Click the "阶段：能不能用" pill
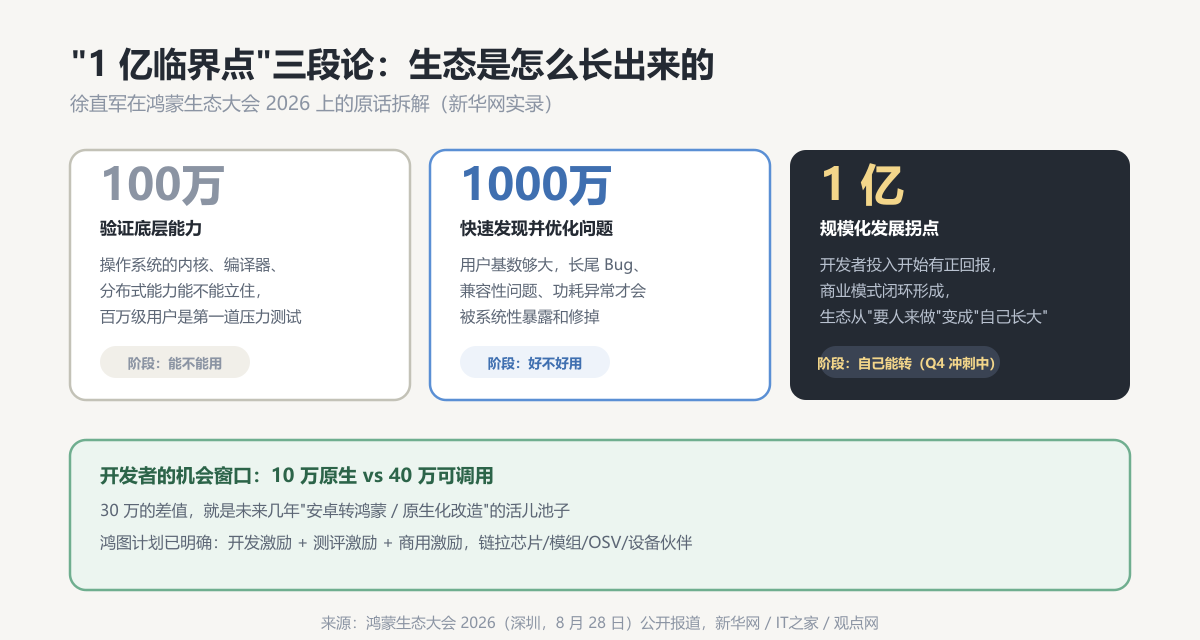The image size is (1200, 640). (x=175, y=363)
